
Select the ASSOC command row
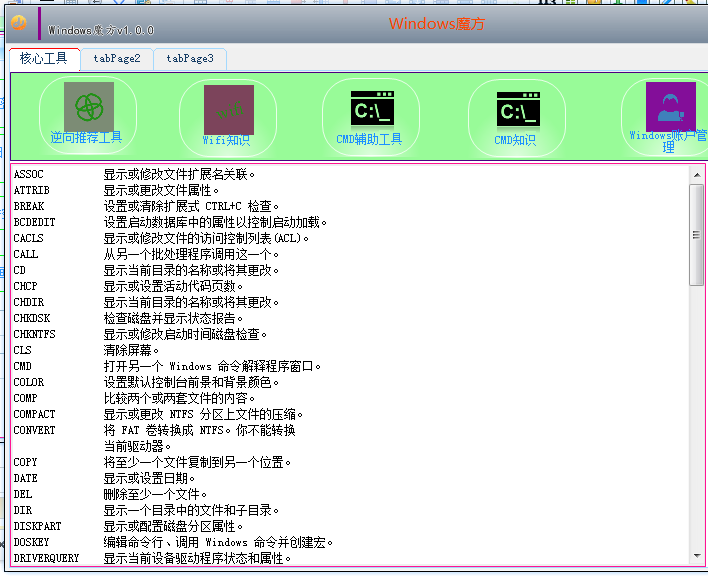(x=134, y=174)
